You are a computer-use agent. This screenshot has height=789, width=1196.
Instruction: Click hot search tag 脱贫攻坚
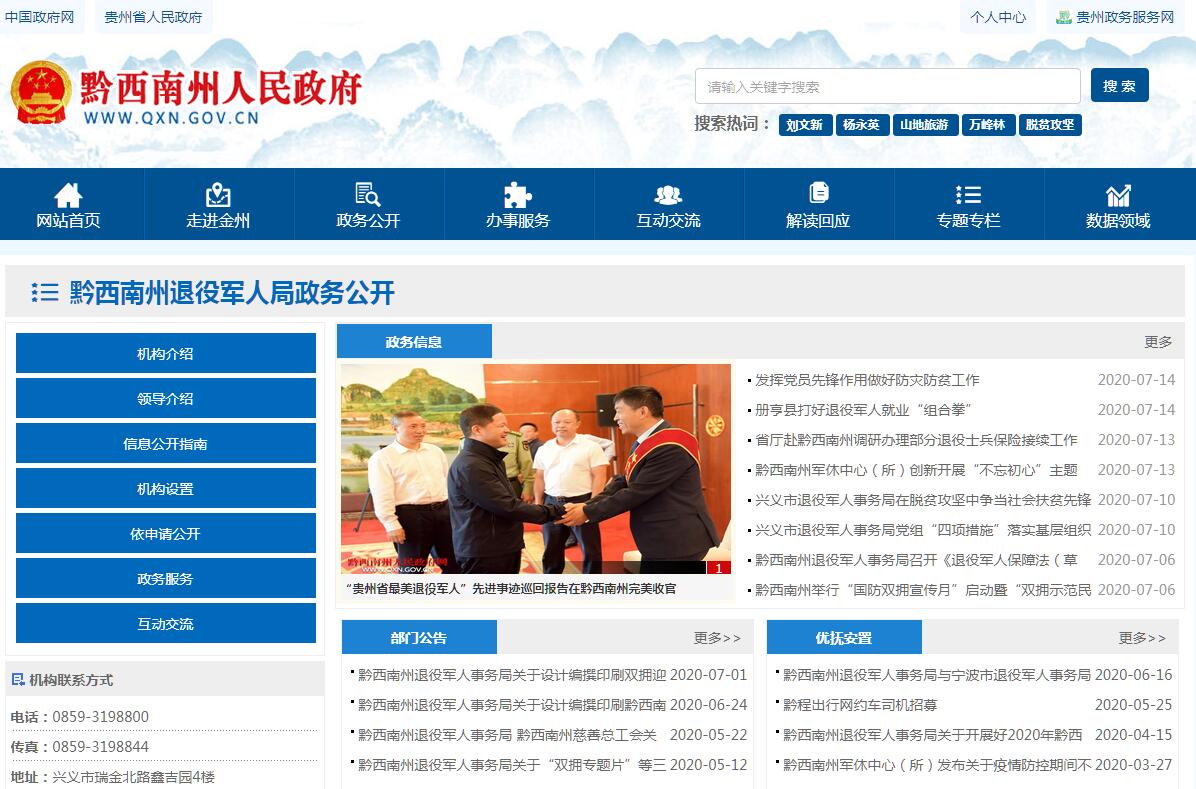(1050, 124)
